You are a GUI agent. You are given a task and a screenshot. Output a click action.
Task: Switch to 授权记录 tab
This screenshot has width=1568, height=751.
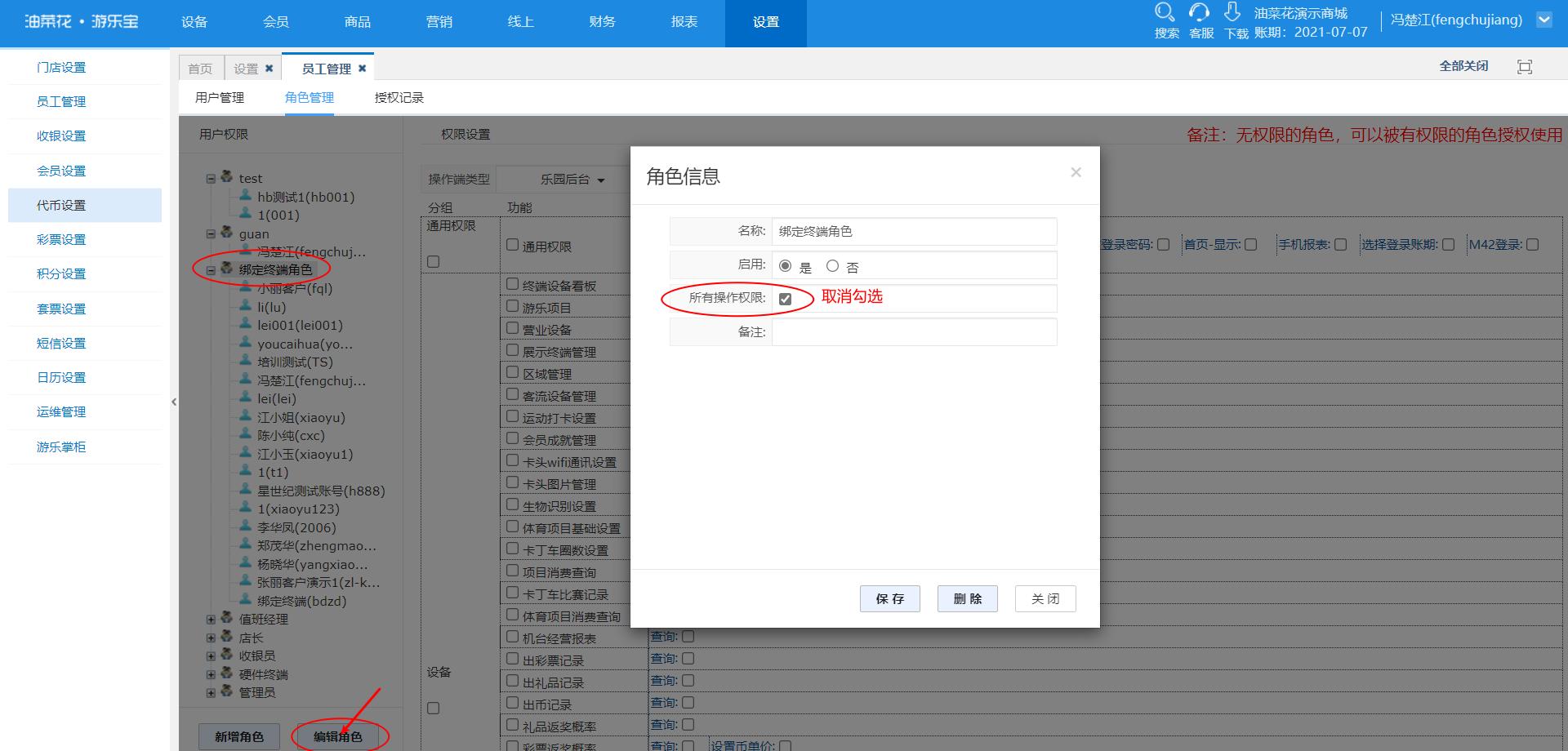coord(399,97)
